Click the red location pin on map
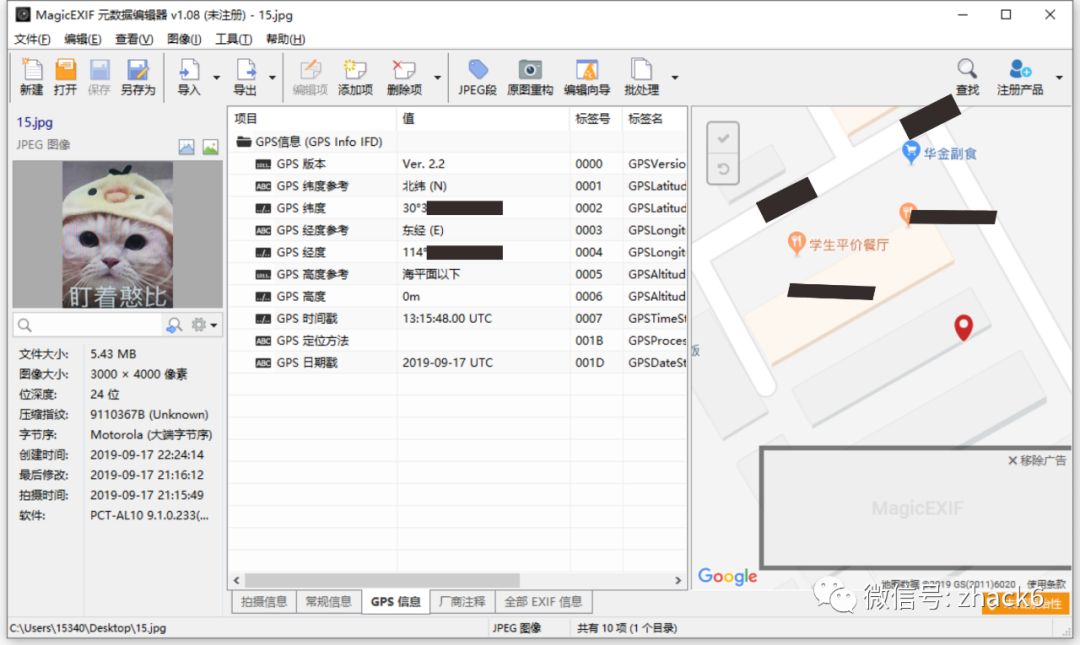This screenshot has height=645, width=1080. 964,327
